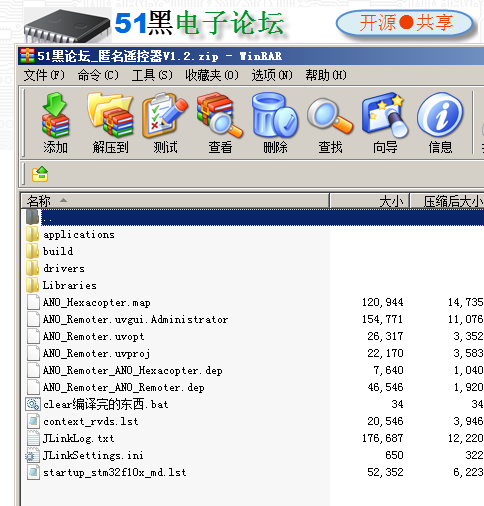Image resolution: width=484 pixels, height=506 pixels.
Task: Open the 工具(S) menu
Action: 152,75
